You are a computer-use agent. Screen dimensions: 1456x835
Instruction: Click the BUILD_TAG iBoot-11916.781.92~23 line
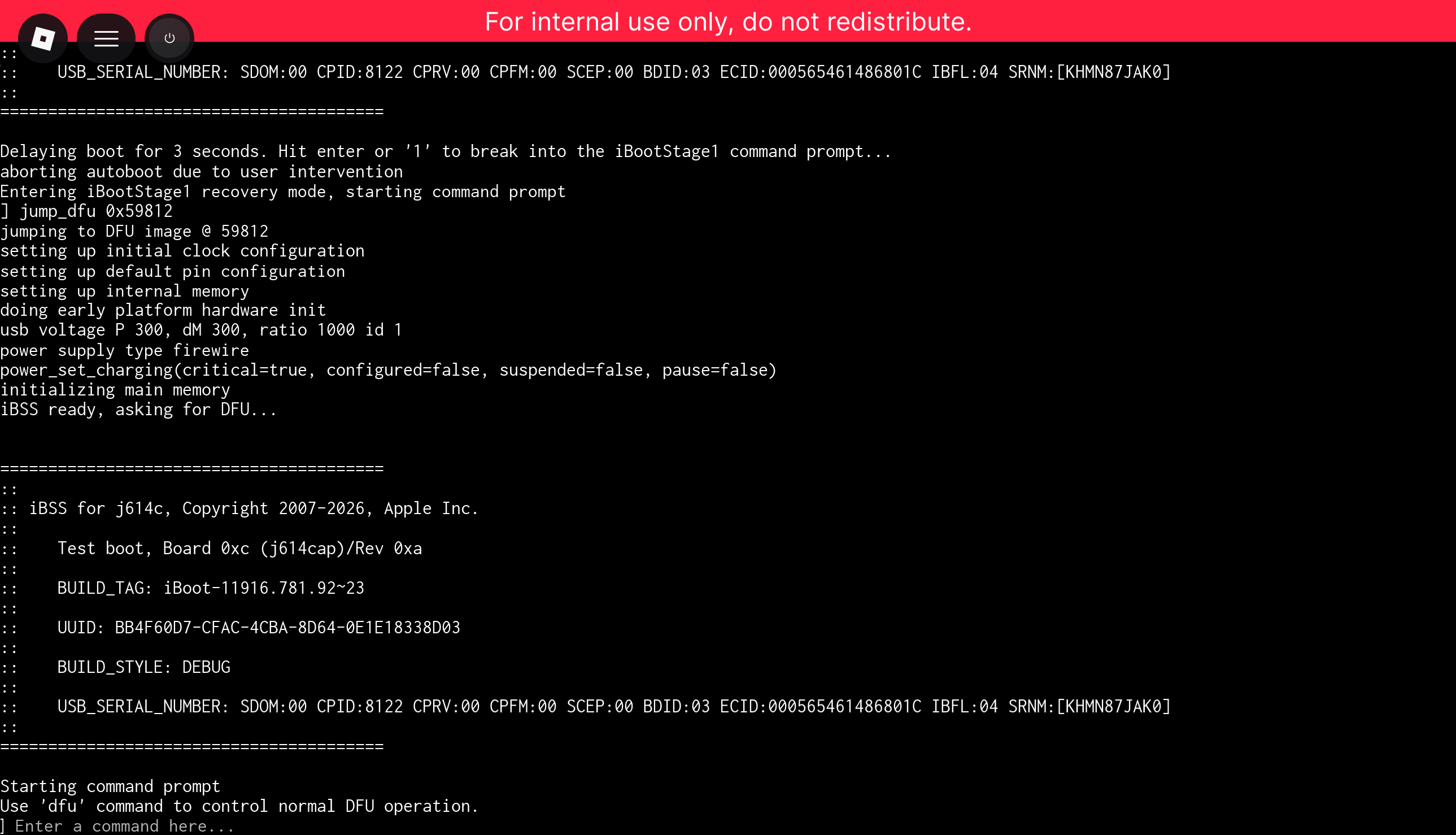[x=210, y=588]
